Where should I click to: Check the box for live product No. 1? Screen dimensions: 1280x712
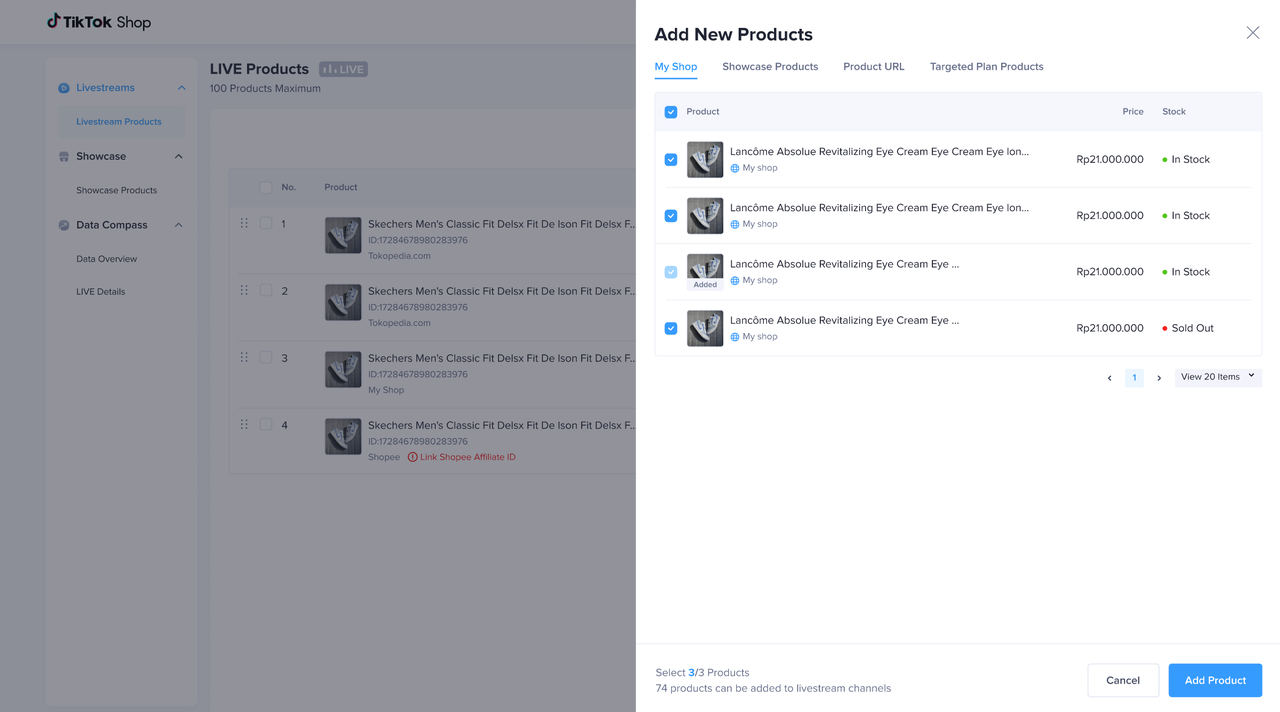266,223
